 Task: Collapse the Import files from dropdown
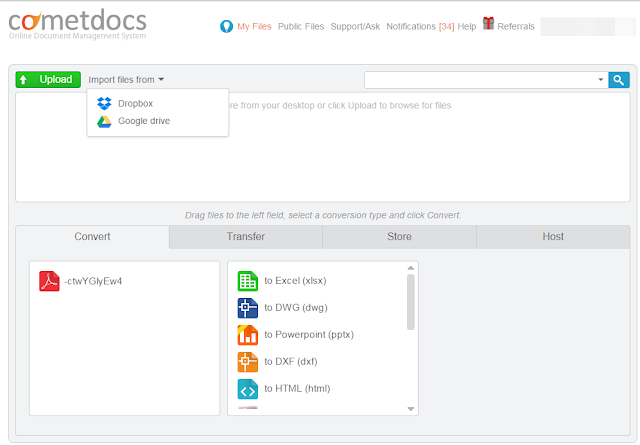126,80
